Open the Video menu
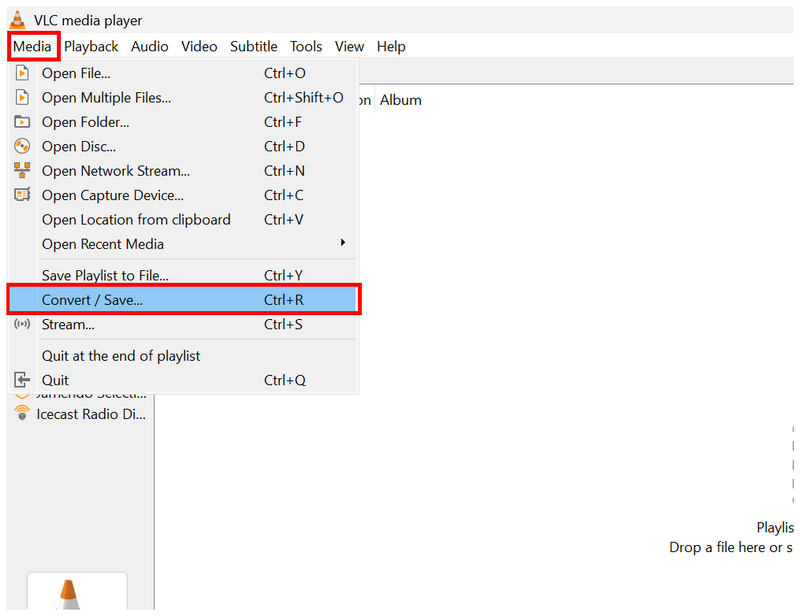The width and height of the screenshot is (800, 616). (x=199, y=46)
